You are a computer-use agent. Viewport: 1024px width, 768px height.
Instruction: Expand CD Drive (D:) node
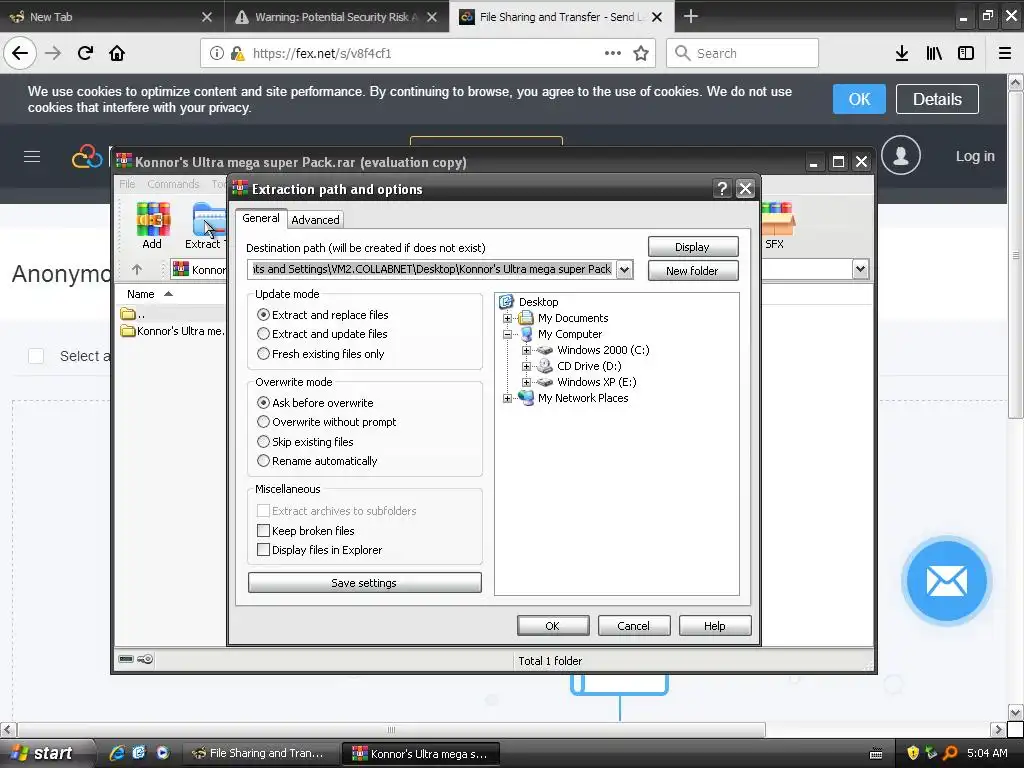pyautogui.click(x=526, y=366)
